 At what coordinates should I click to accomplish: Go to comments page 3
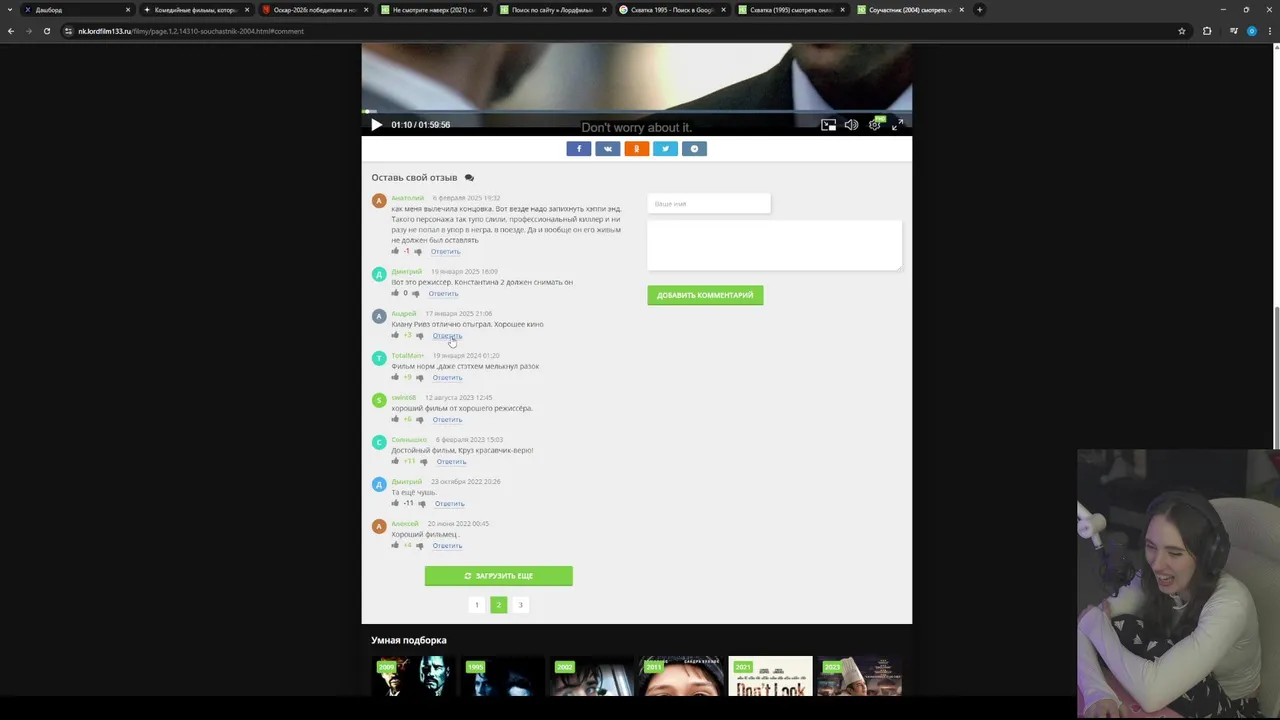[520, 605]
